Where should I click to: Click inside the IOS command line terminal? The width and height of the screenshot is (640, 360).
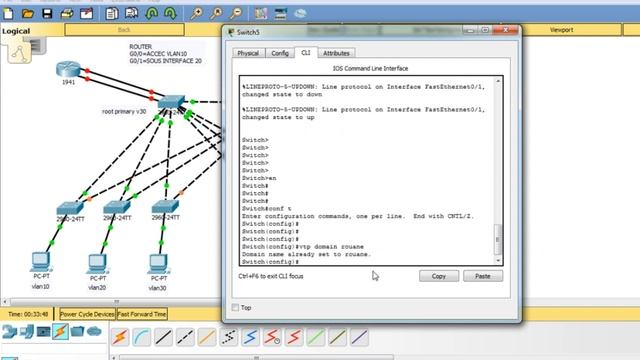coord(367,171)
